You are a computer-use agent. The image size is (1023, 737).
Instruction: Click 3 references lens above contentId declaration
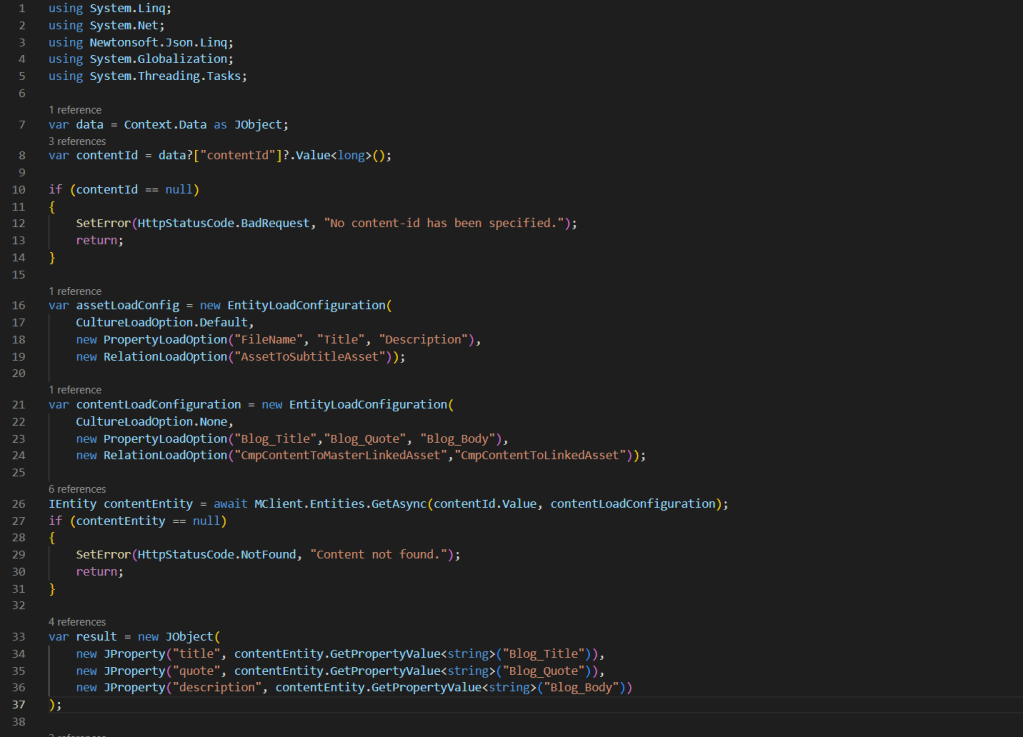[x=77, y=142]
